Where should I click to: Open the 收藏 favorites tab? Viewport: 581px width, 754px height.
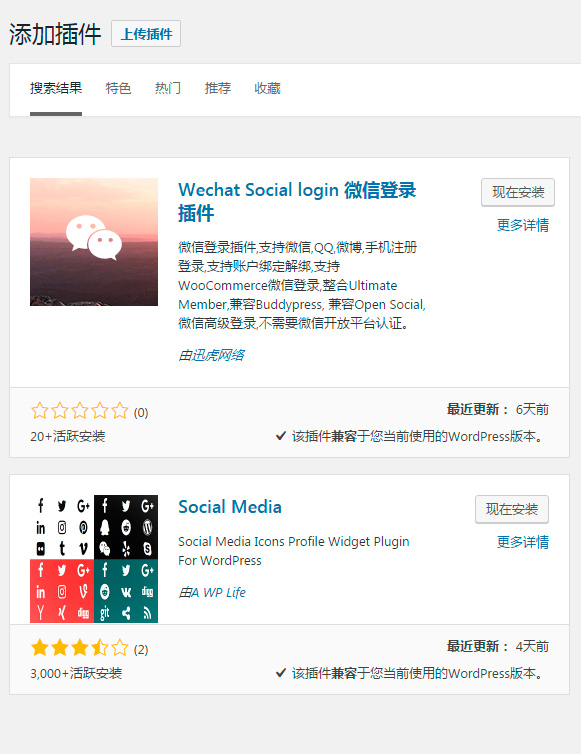(267, 88)
